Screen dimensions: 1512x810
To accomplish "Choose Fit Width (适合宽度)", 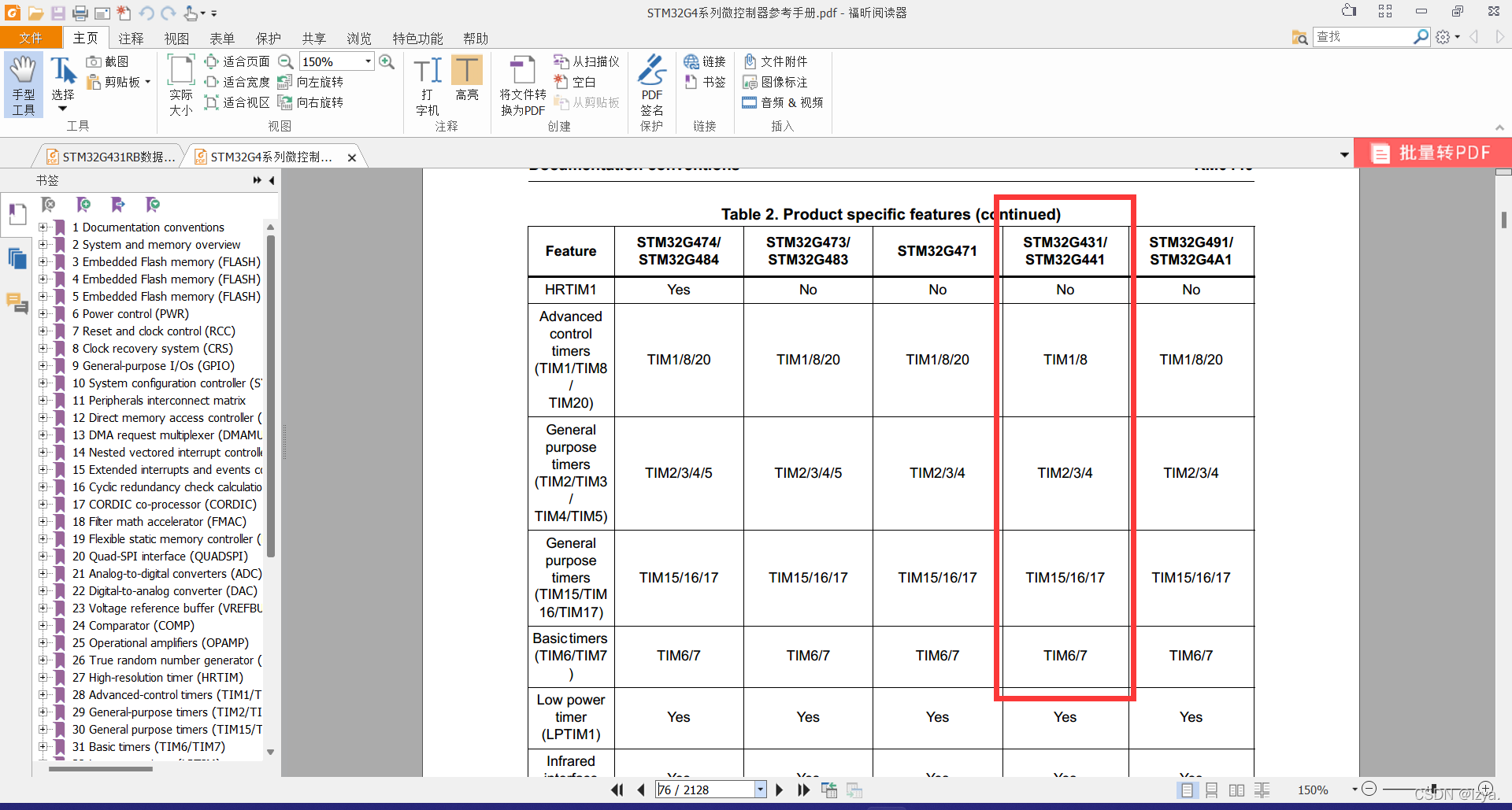I will click(x=237, y=82).
